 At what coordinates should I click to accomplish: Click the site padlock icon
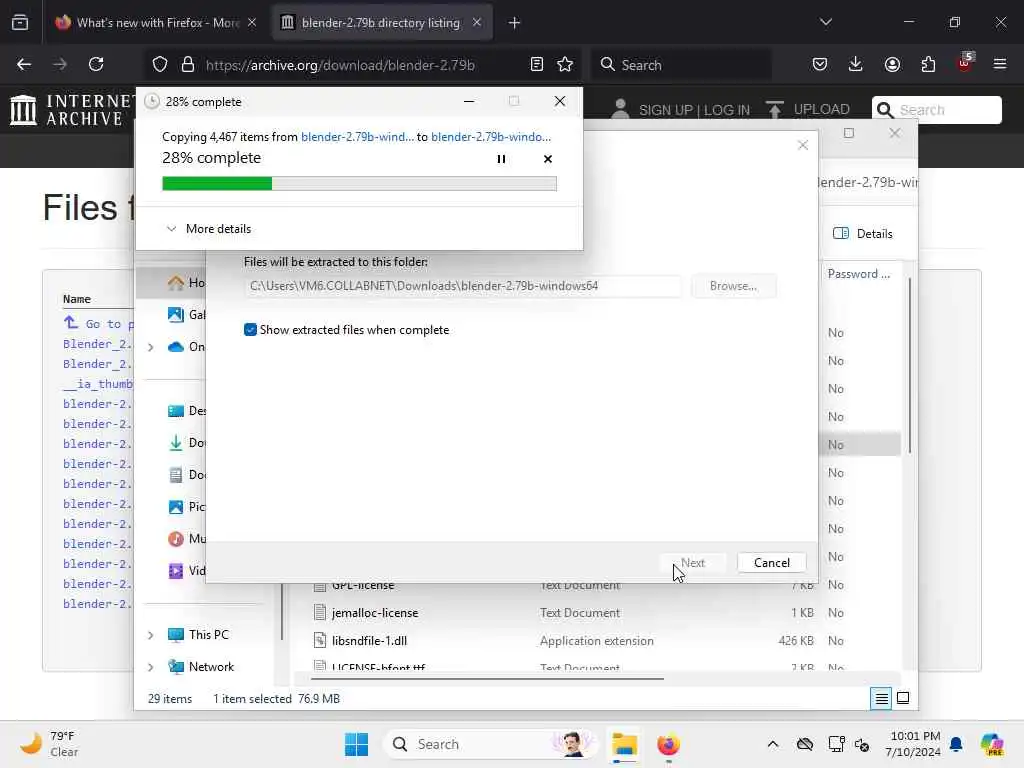(188, 64)
